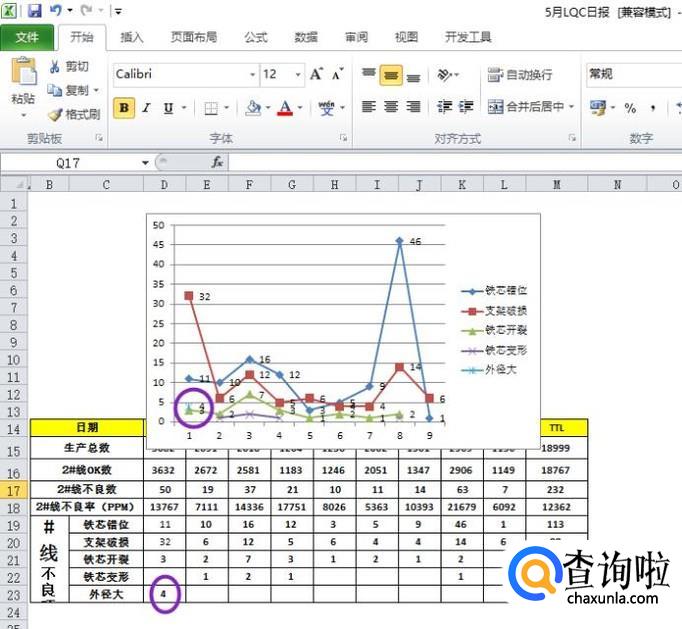
Task: Click the Select All corner button
Action: click(x=14, y=184)
